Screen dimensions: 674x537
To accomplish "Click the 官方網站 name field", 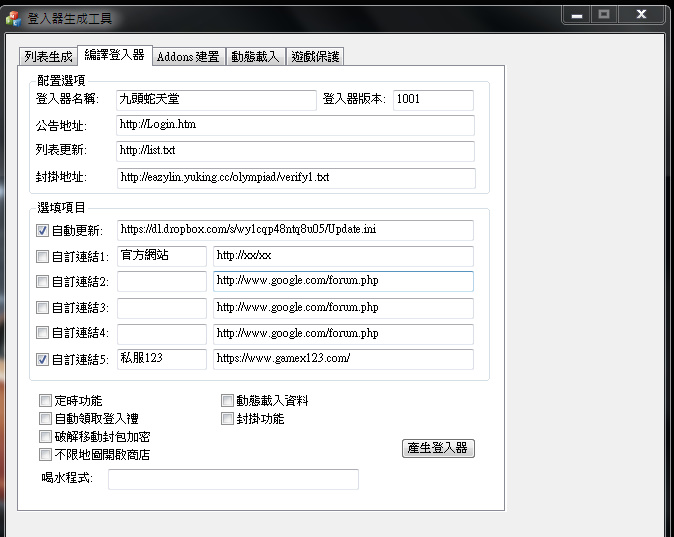I will [162, 256].
